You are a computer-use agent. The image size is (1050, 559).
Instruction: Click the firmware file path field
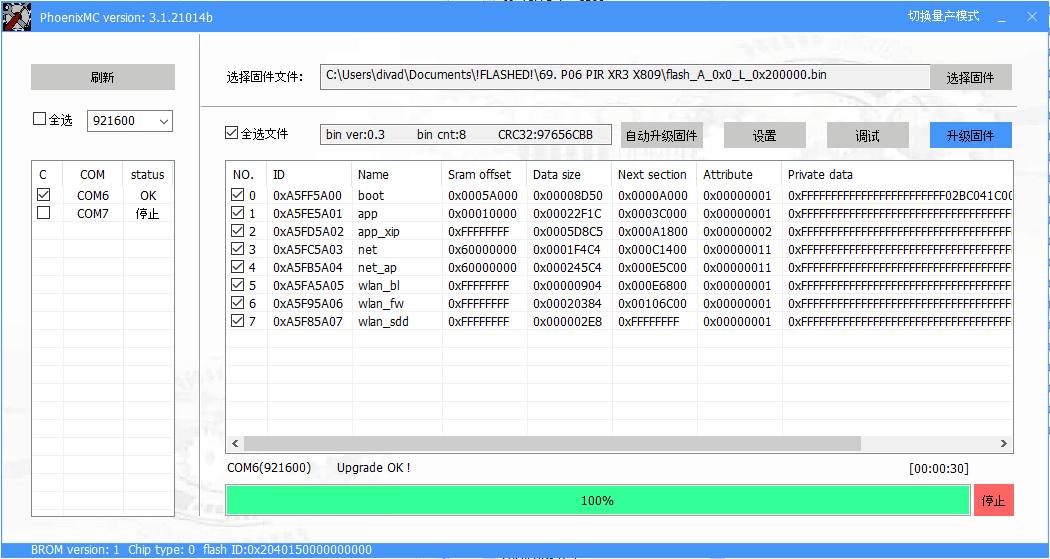coord(625,76)
